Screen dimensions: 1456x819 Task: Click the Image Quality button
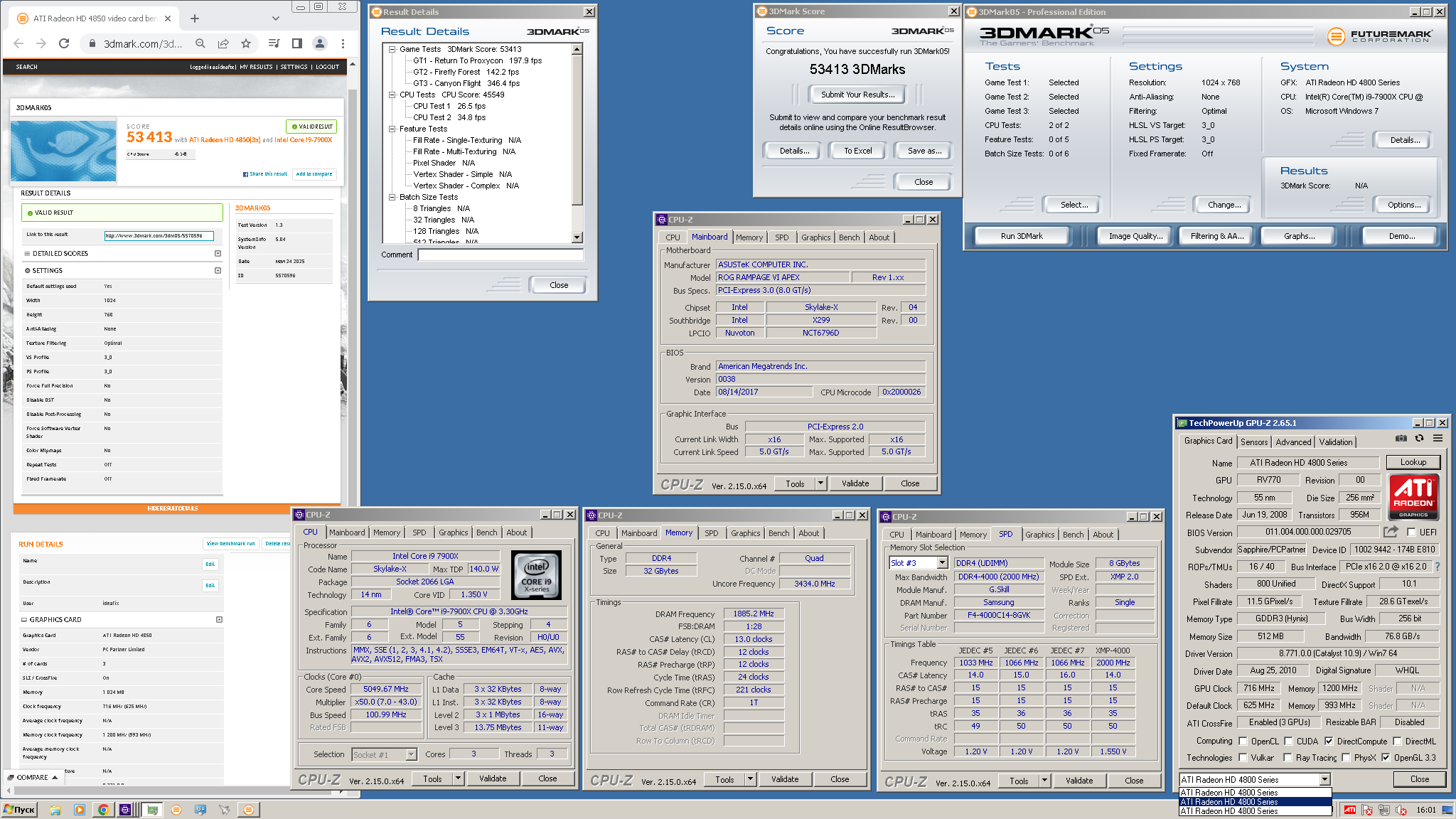1135,236
